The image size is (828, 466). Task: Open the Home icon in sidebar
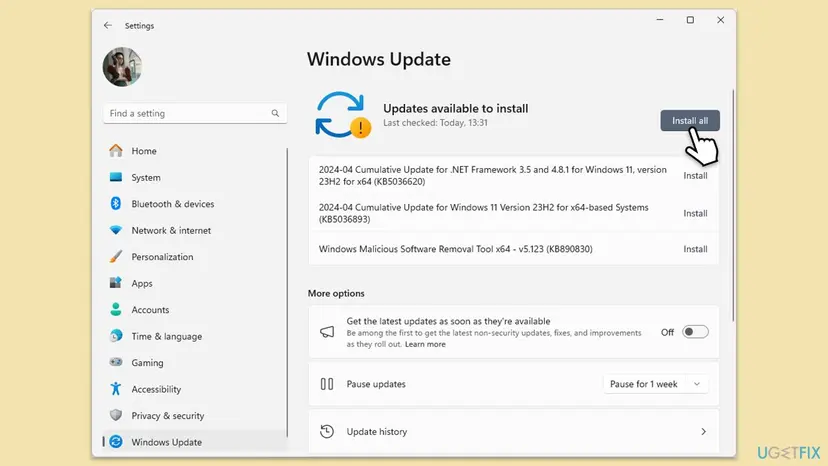coord(116,151)
